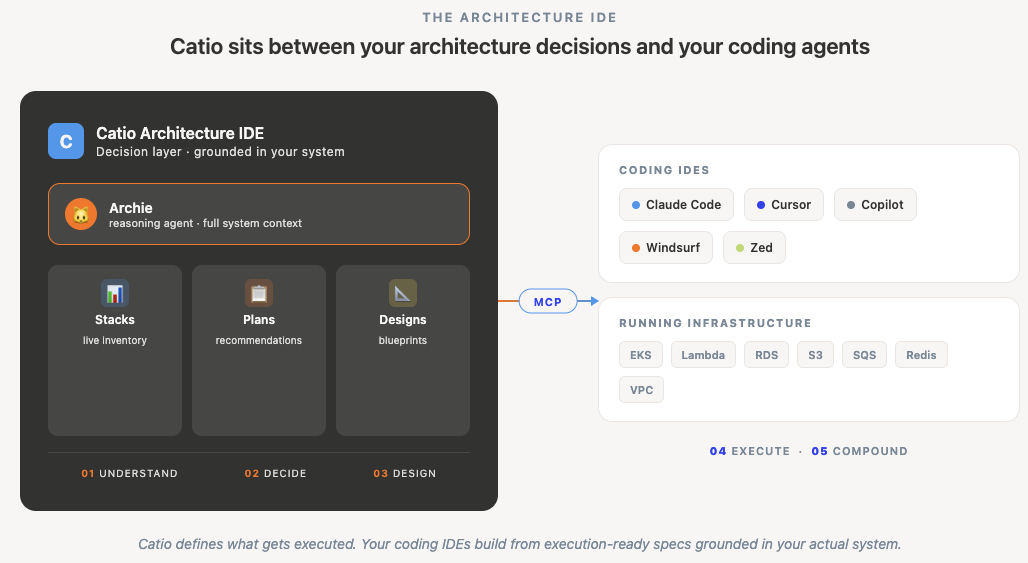Click the VPC infrastructure tag
The image size is (1028, 563).
641,390
